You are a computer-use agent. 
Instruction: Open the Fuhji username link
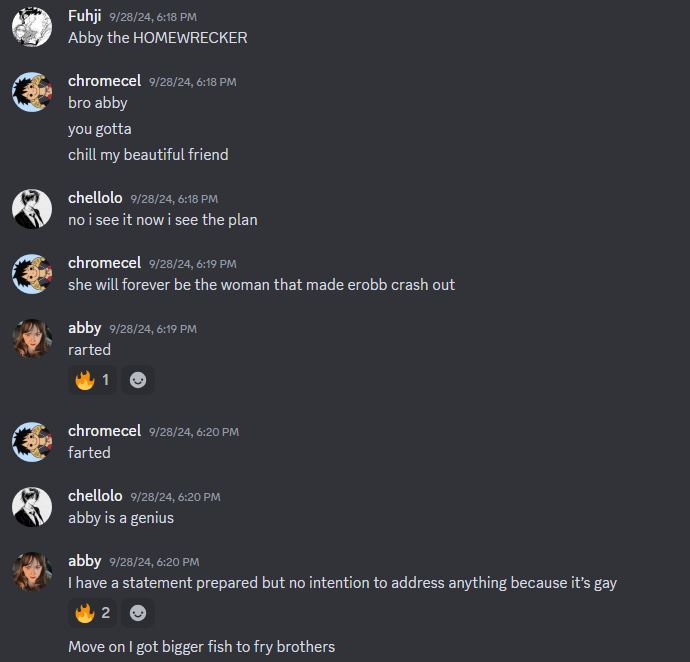tap(84, 16)
